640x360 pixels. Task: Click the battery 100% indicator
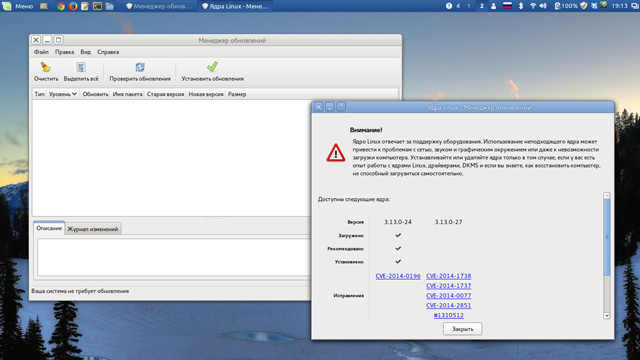pyautogui.click(x=566, y=6)
